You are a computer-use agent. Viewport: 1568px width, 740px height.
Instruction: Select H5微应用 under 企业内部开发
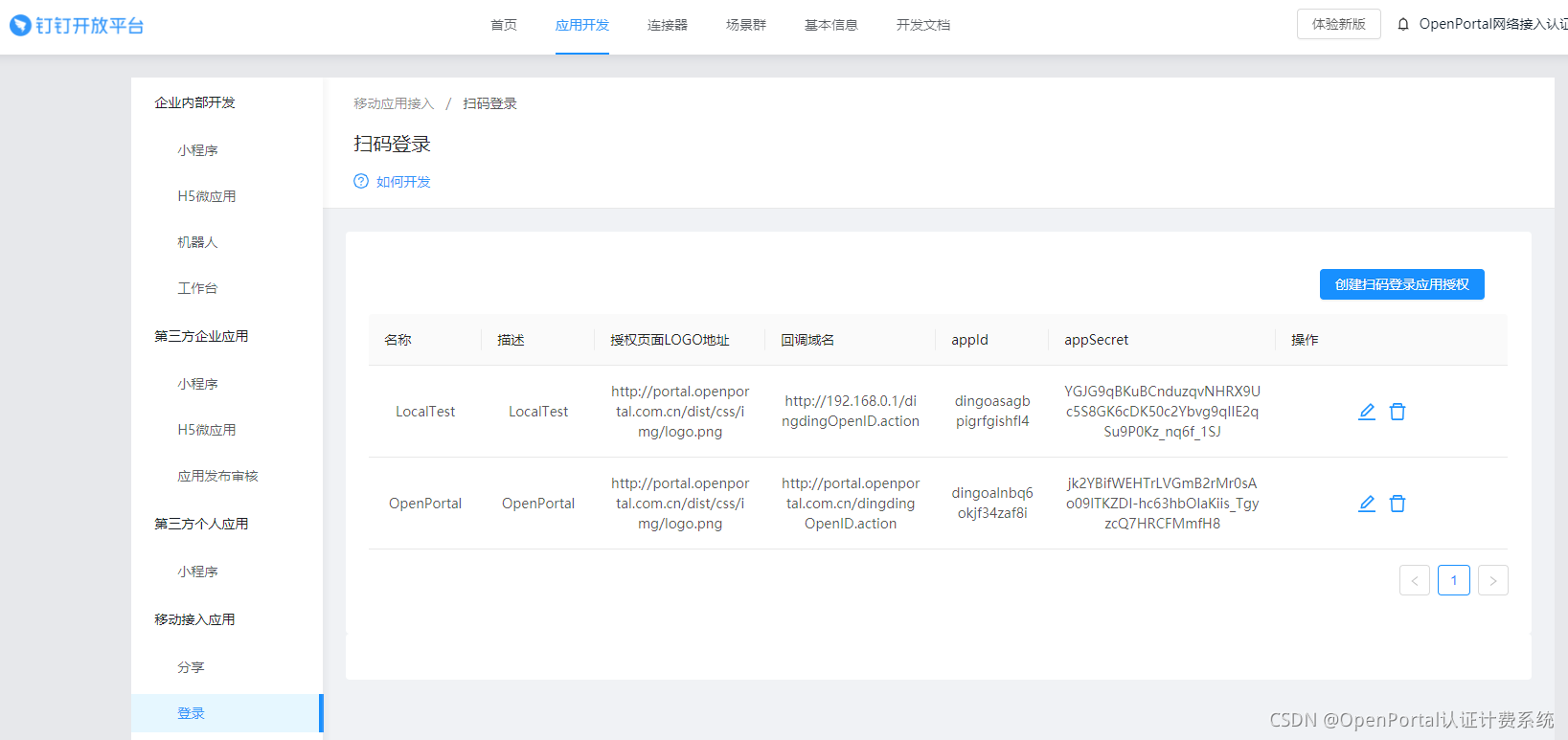(207, 196)
